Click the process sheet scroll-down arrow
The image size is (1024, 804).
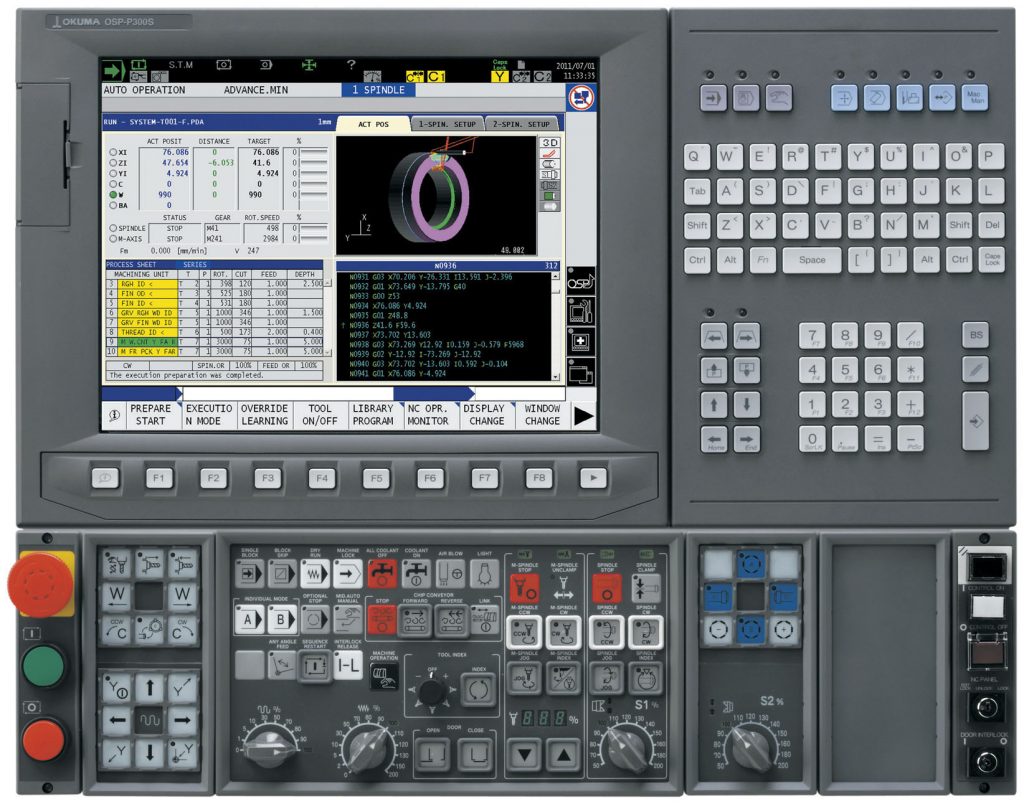(328, 353)
